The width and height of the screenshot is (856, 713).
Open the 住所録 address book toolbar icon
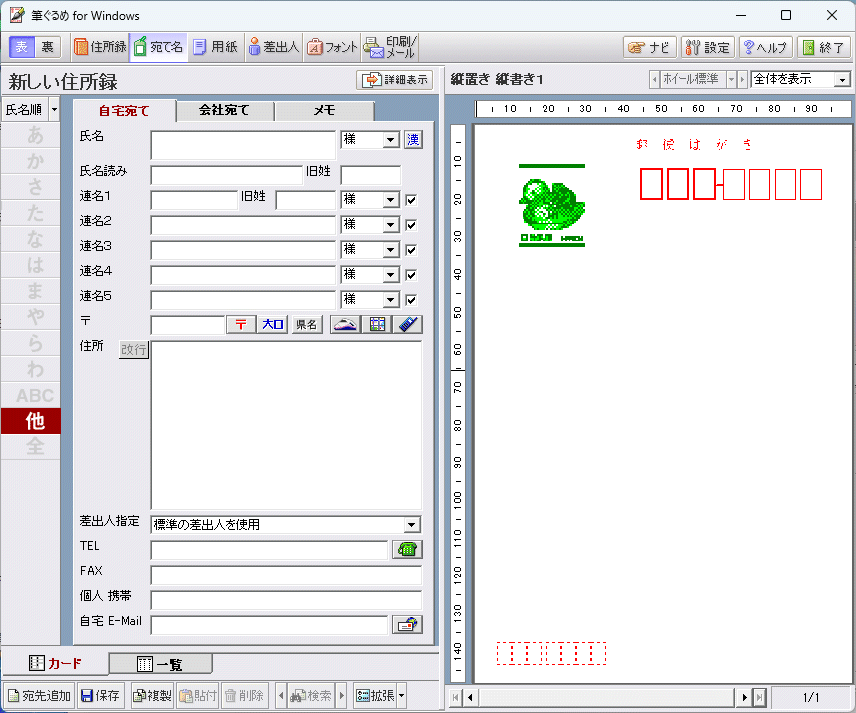pyautogui.click(x=100, y=47)
